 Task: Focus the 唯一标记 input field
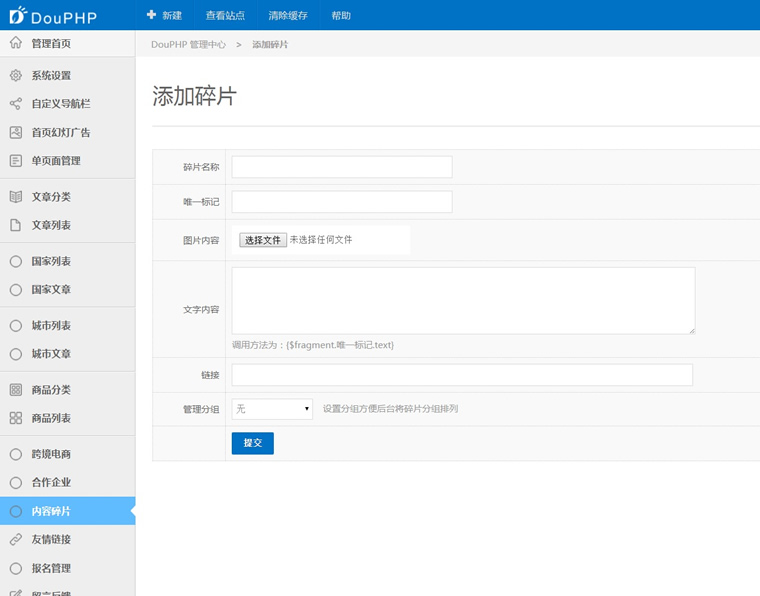tap(342, 202)
